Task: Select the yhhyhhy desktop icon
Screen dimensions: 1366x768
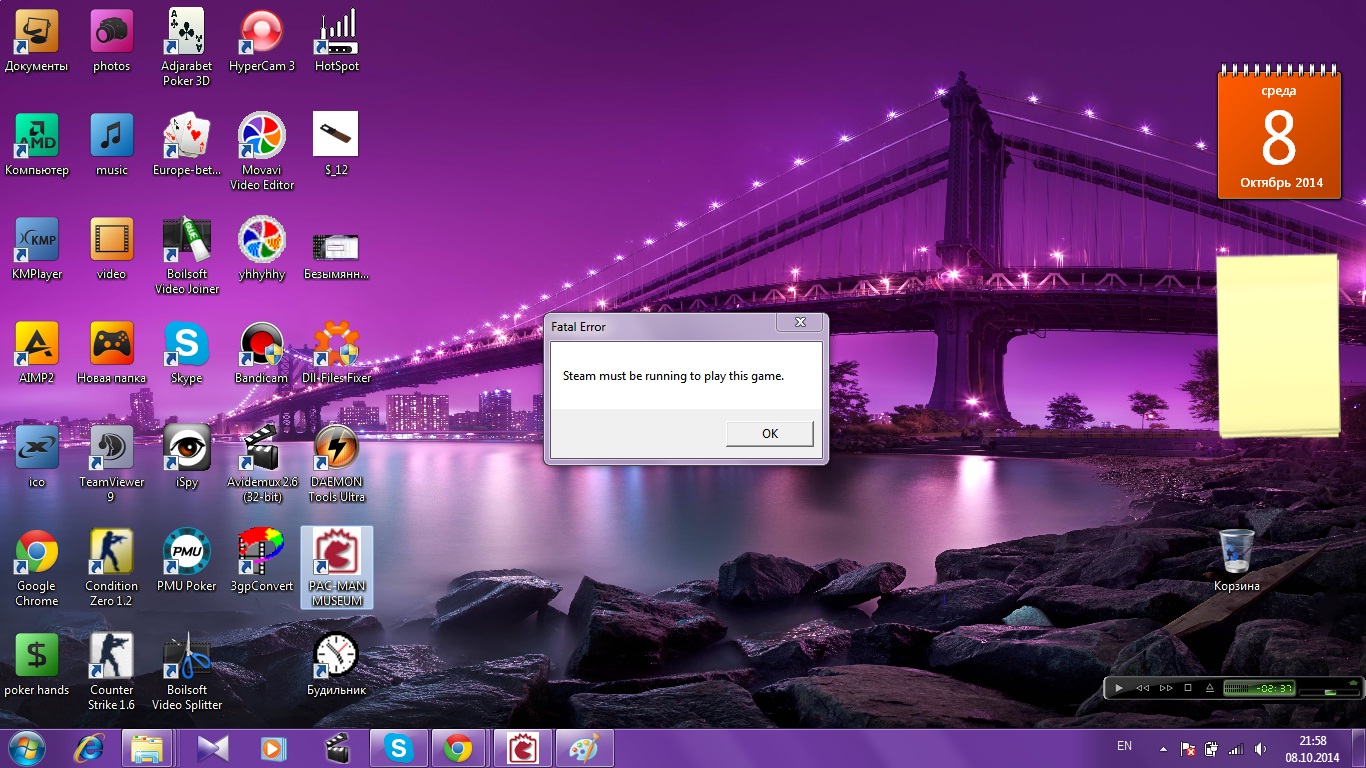Action: point(262,249)
